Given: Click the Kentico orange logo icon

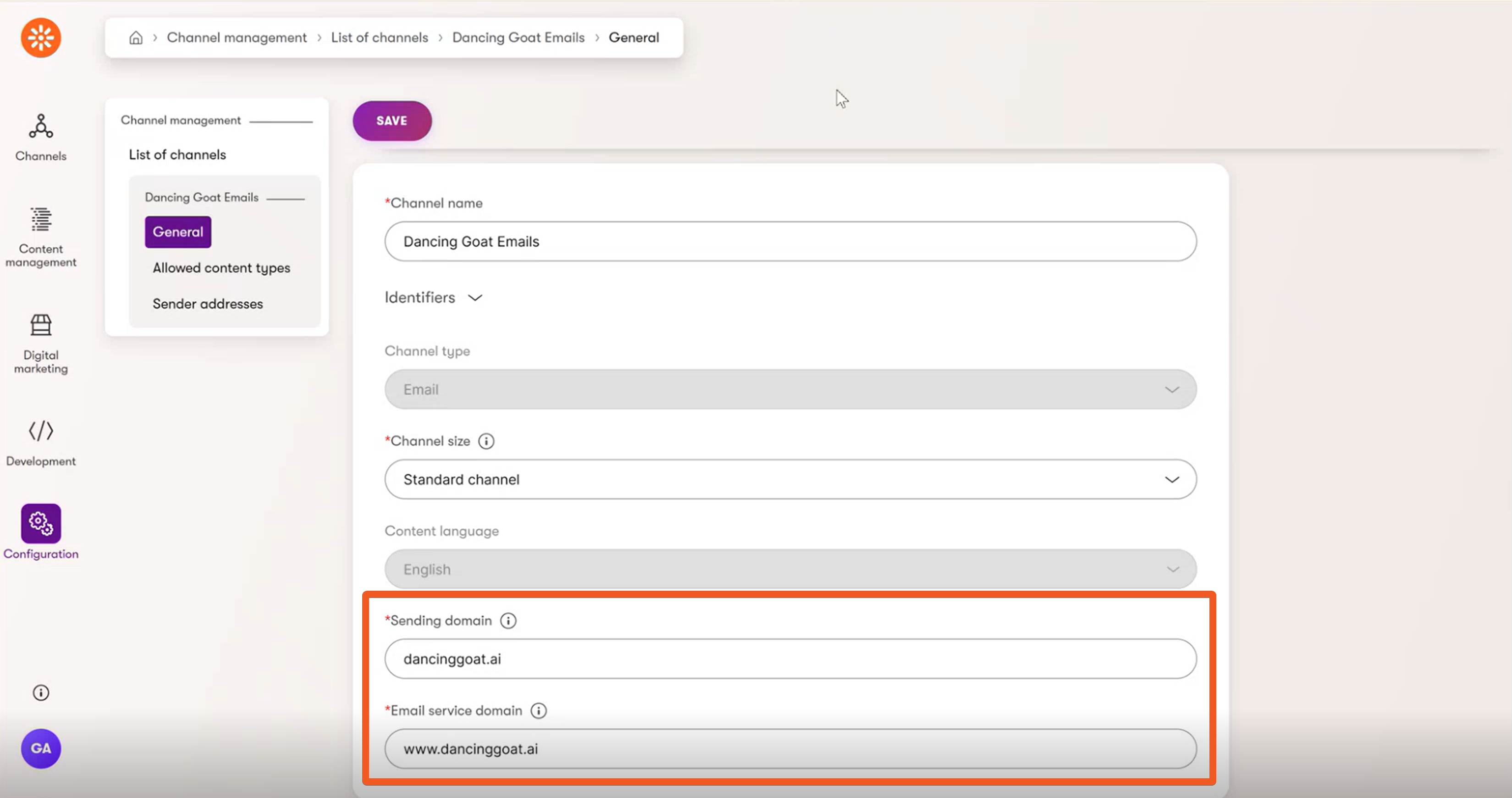Looking at the screenshot, I should [x=40, y=38].
